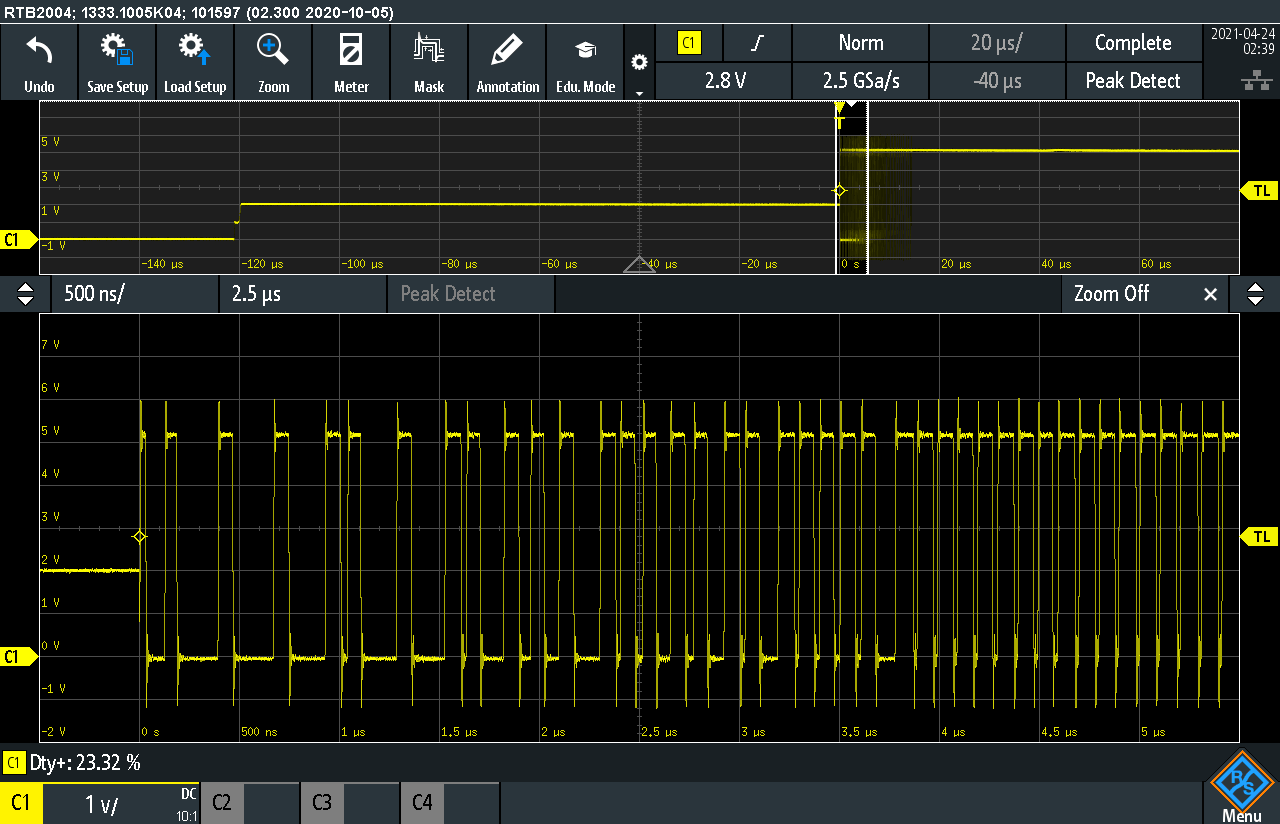Click Zoom Off label
The width and height of the screenshot is (1280, 824).
(1111, 294)
